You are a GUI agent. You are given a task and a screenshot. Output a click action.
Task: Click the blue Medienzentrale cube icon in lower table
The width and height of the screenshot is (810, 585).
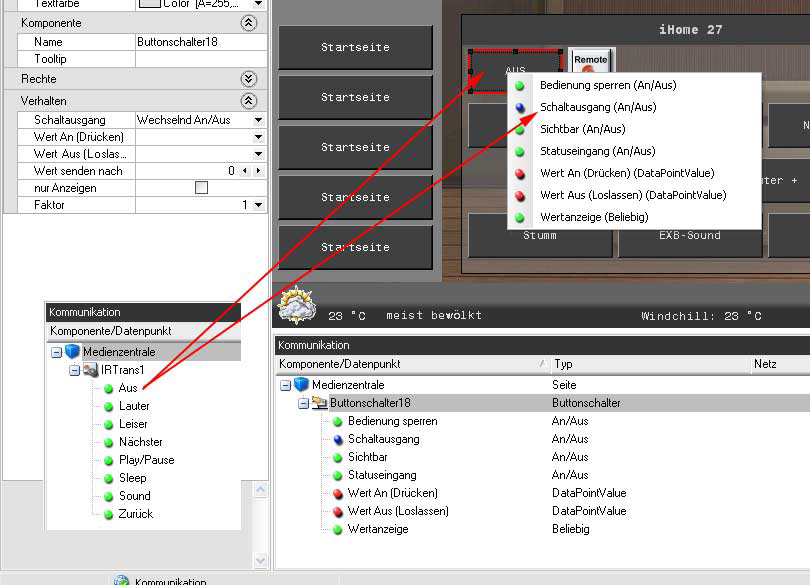point(301,384)
